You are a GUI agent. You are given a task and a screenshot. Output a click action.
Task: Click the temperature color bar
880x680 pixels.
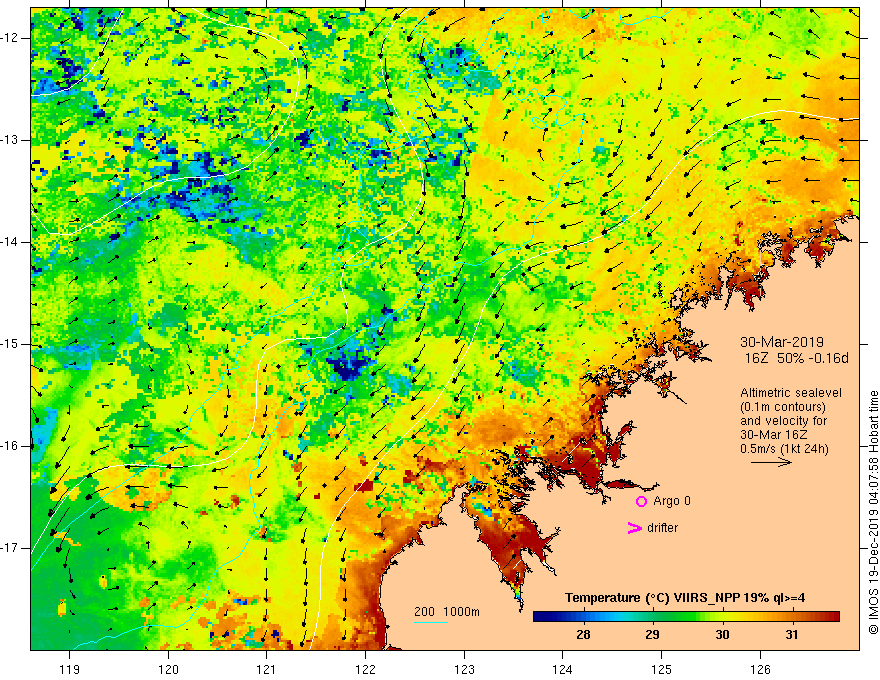coord(686,617)
